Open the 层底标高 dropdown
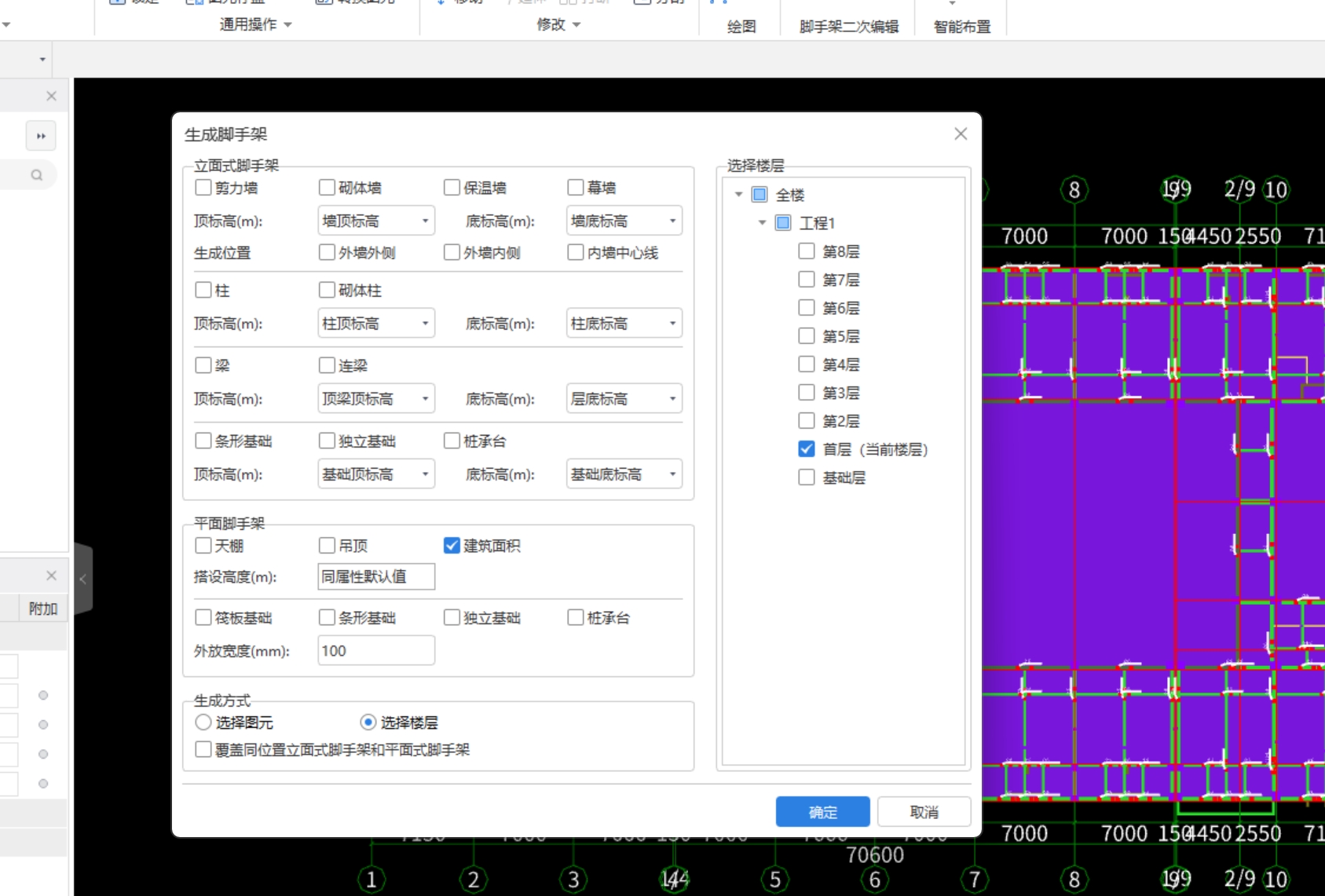Image resolution: width=1325 pixels, height=896 pixels. point(624,398)
